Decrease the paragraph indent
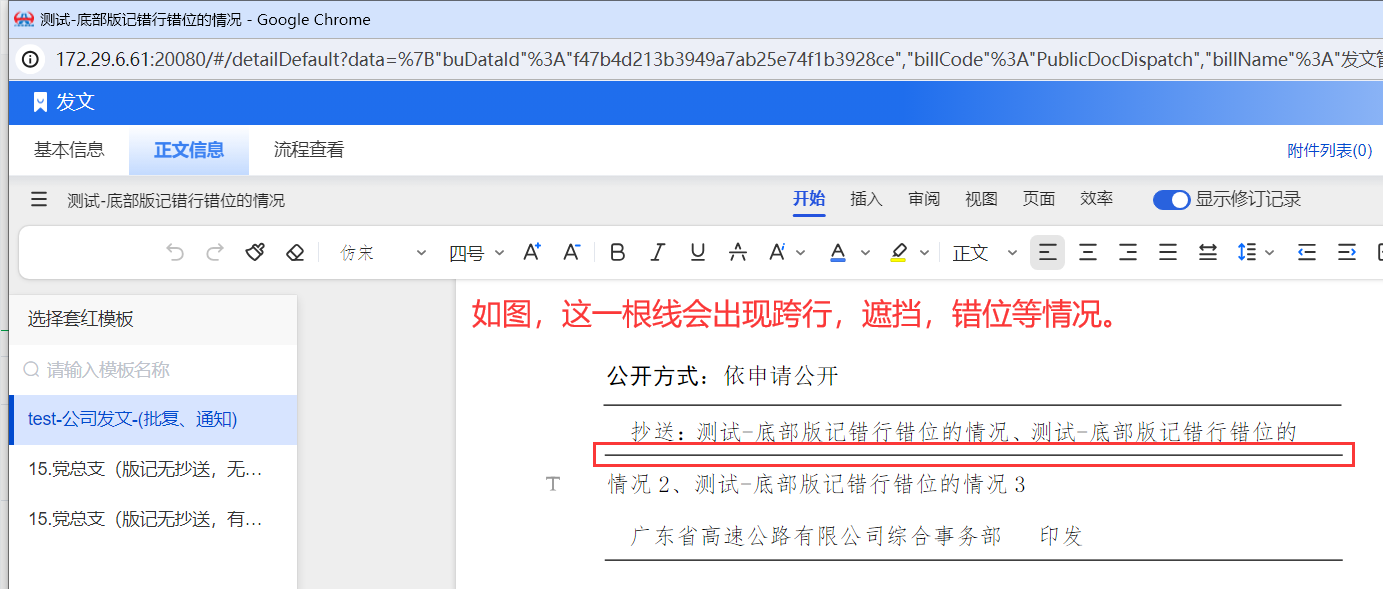The width and height of the screenshot is (1383, 589). coord(1306,253)
